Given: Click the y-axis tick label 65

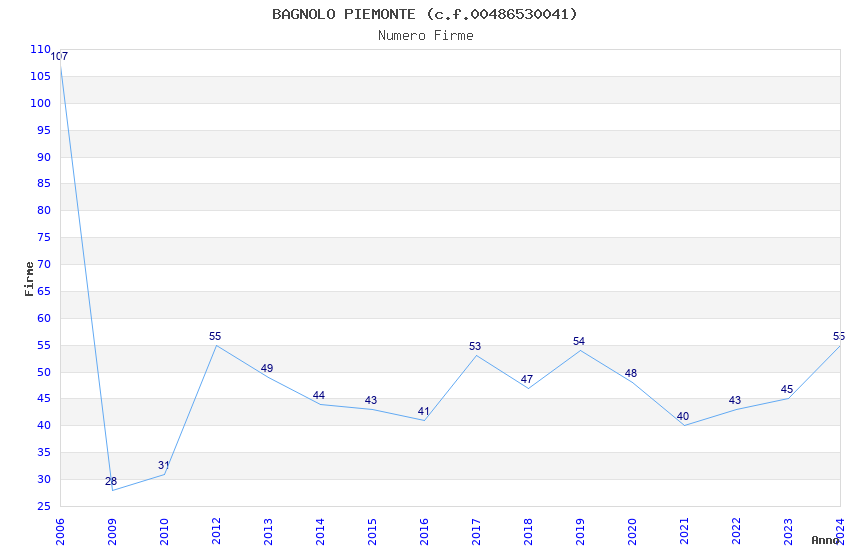Looking at the screenshot, I should 44,291.
